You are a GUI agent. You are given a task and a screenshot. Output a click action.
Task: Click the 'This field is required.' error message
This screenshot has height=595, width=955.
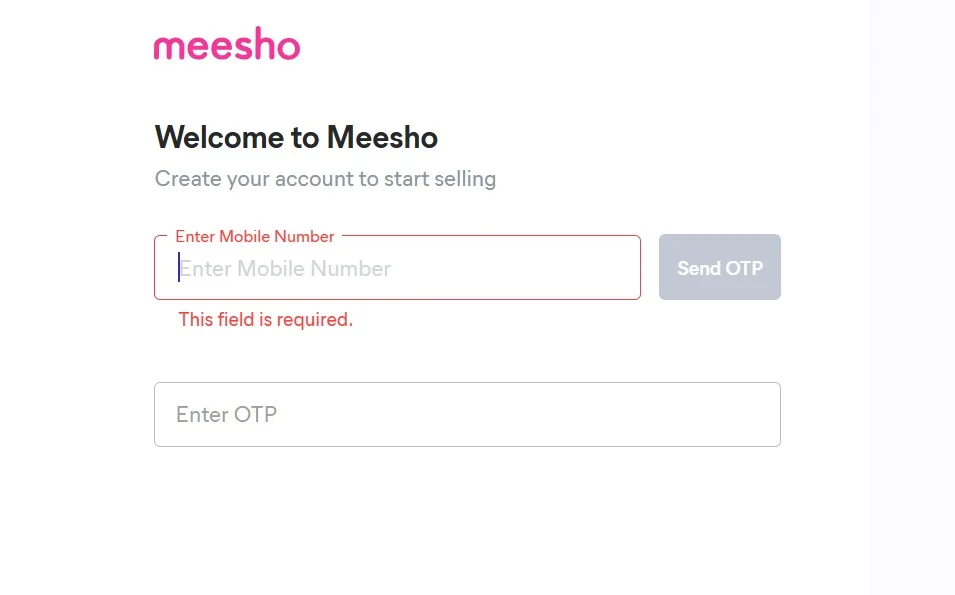coord(265,320)
